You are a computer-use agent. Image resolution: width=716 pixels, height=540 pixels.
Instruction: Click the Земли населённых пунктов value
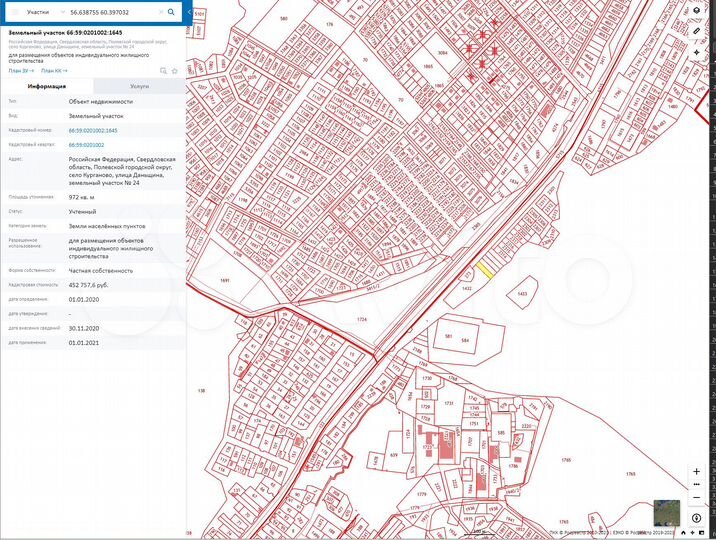(x=107, y=226)
